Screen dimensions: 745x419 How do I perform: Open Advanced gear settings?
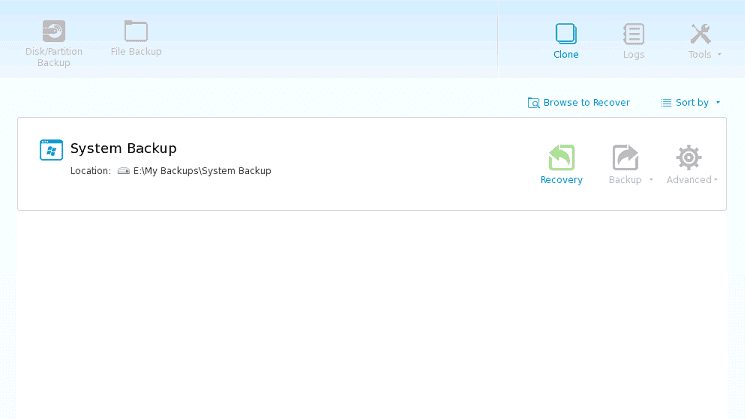coord(689,158)
